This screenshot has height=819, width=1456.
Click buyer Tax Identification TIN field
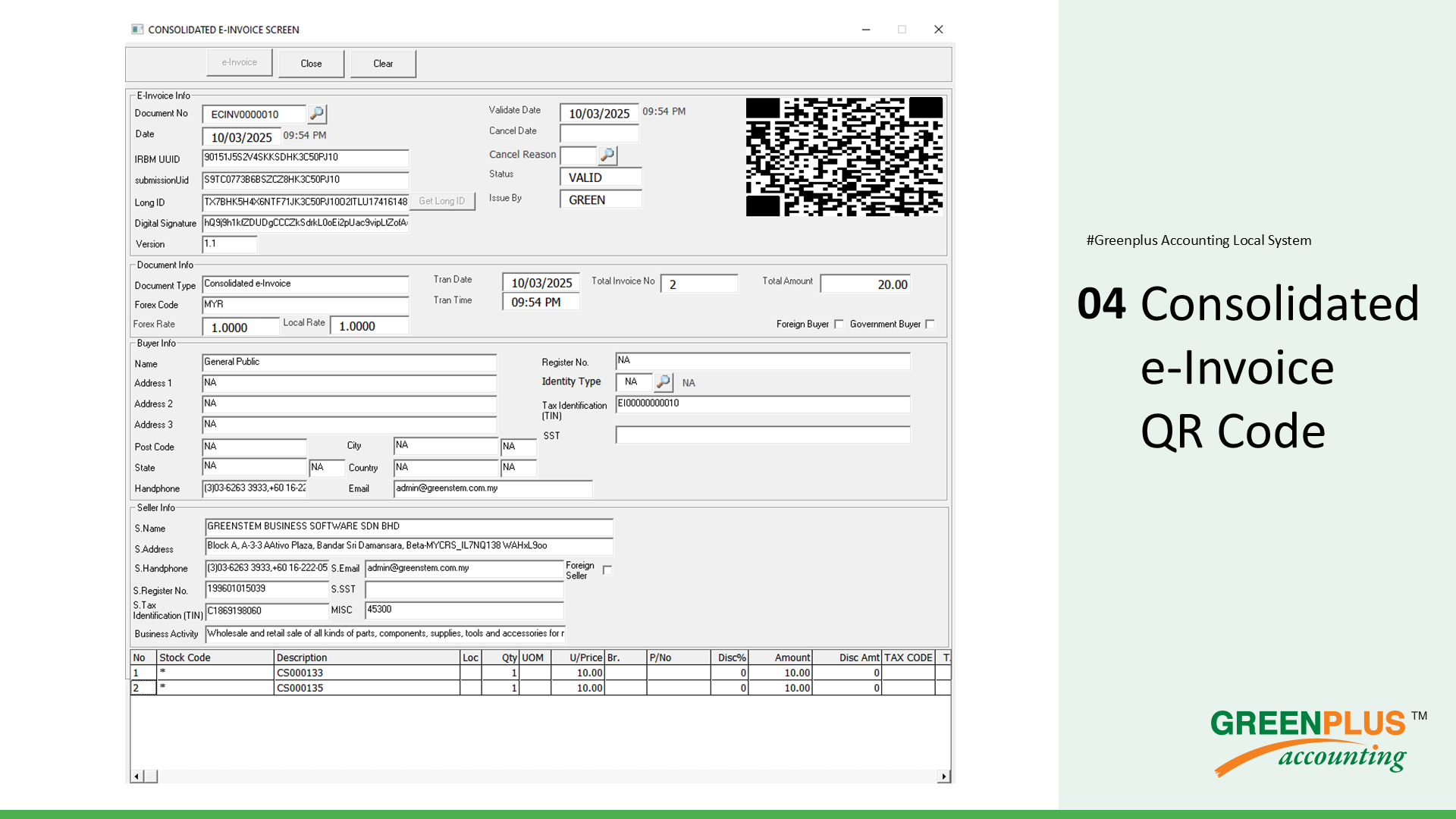pos(763,404)
